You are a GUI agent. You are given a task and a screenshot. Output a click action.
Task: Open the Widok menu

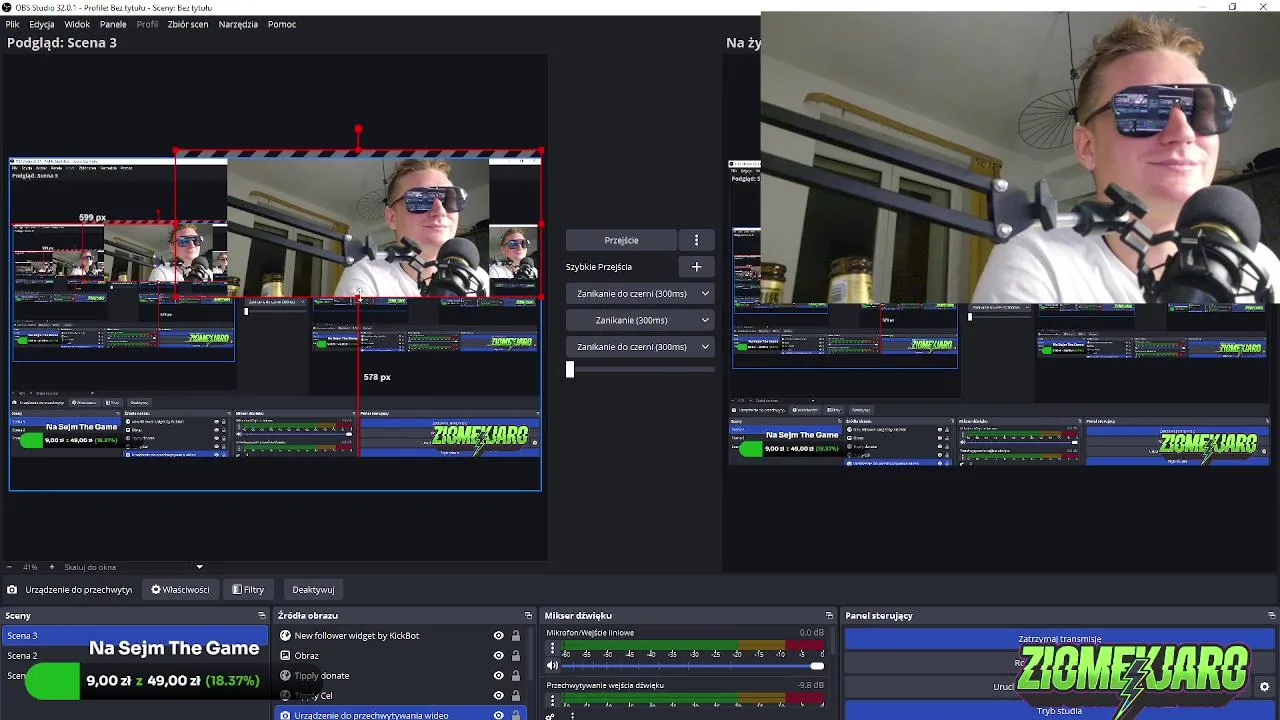(77, 24)
